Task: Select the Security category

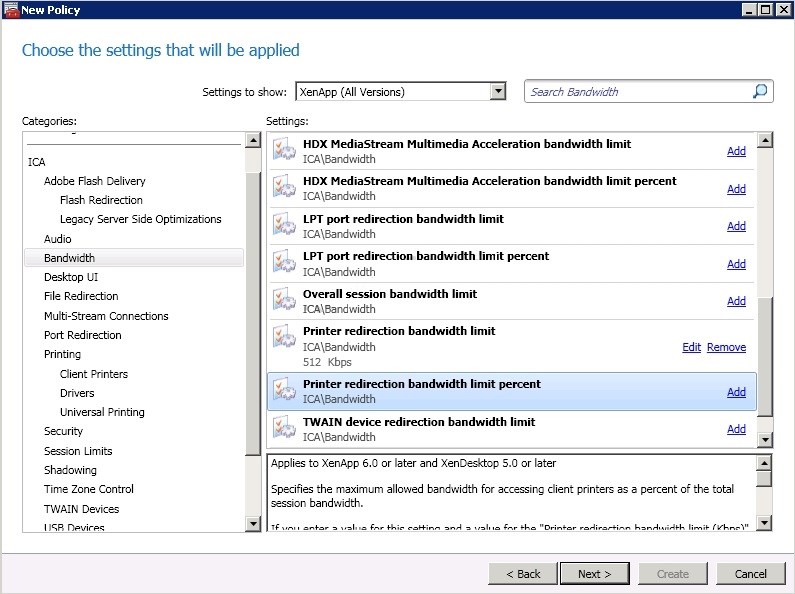Action: pos(63,431)
